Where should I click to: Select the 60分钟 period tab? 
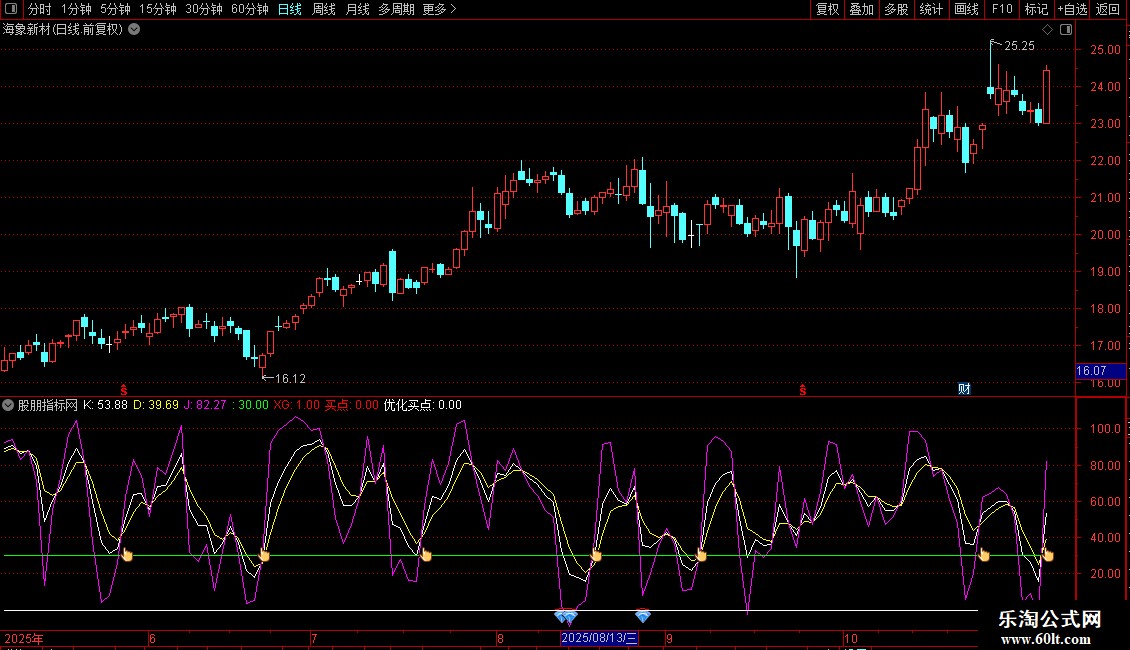coord(249,9)
